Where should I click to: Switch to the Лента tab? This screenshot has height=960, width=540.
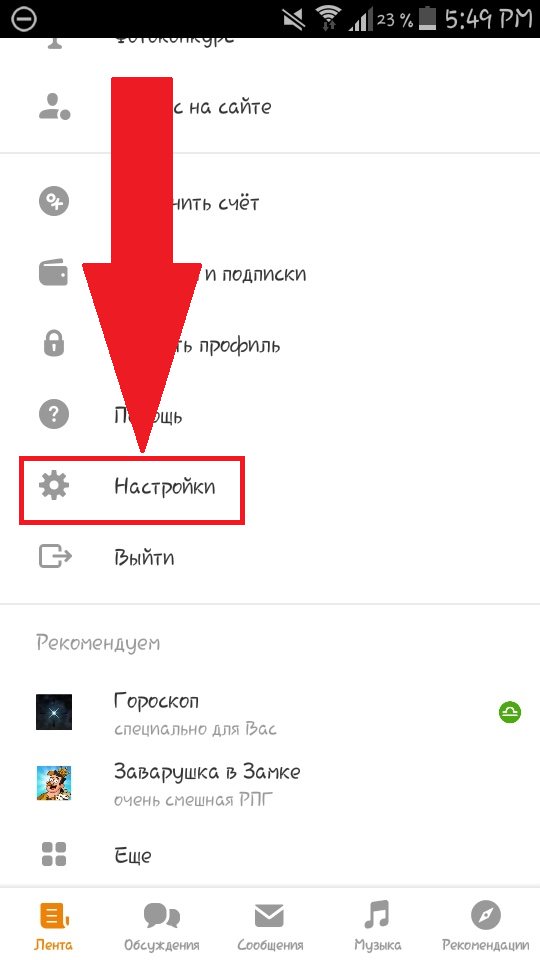click(55, 925)
